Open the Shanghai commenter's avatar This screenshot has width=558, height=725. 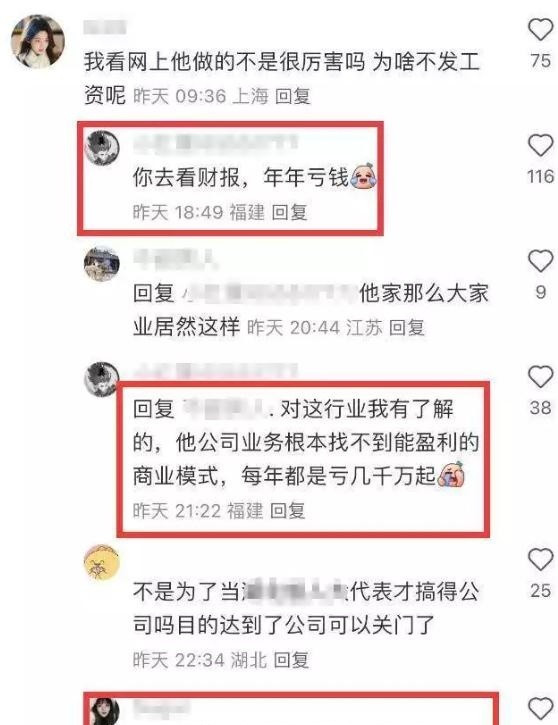[37, 42]
